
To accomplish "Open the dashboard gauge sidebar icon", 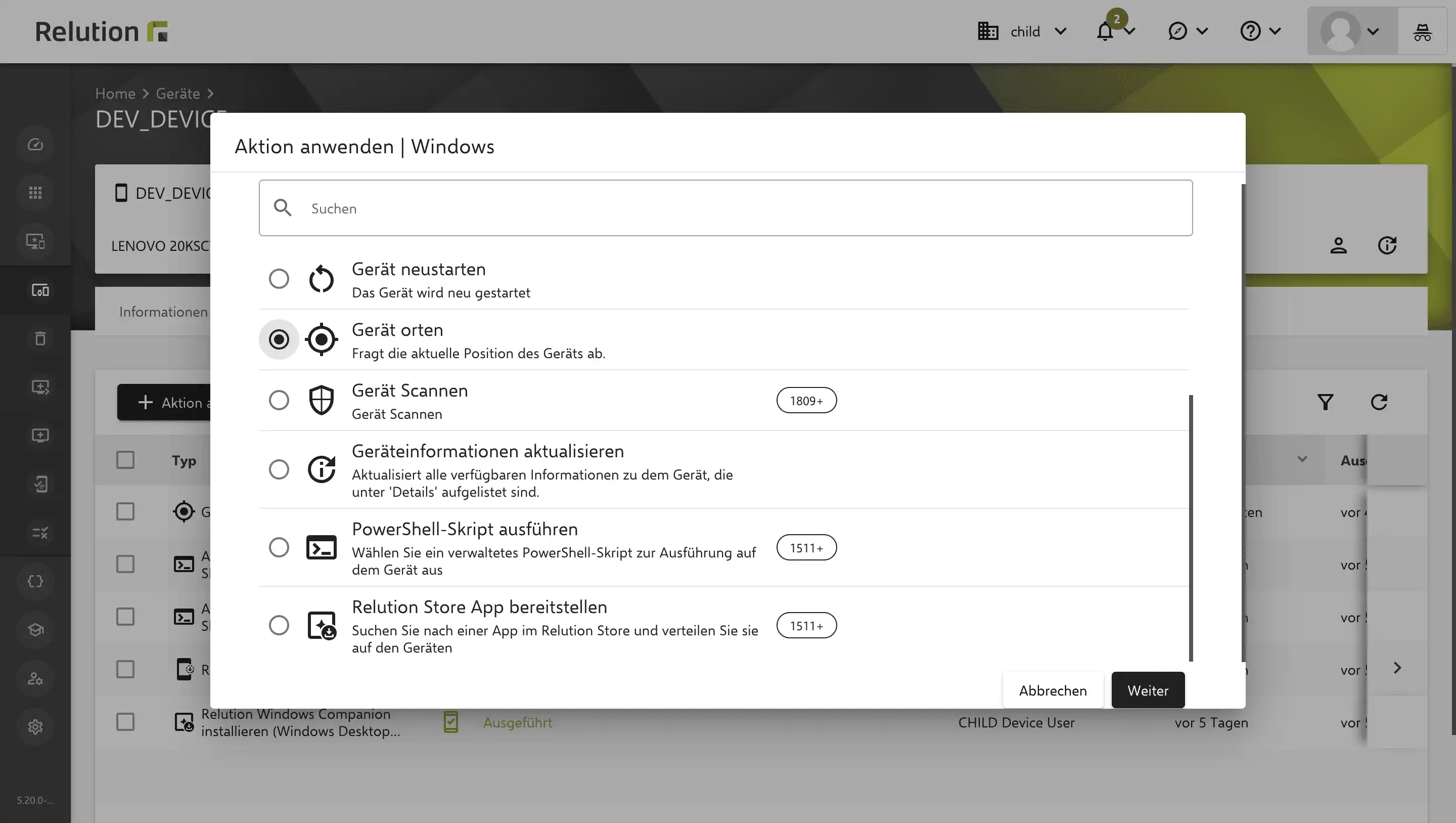I will pos(35,145).
